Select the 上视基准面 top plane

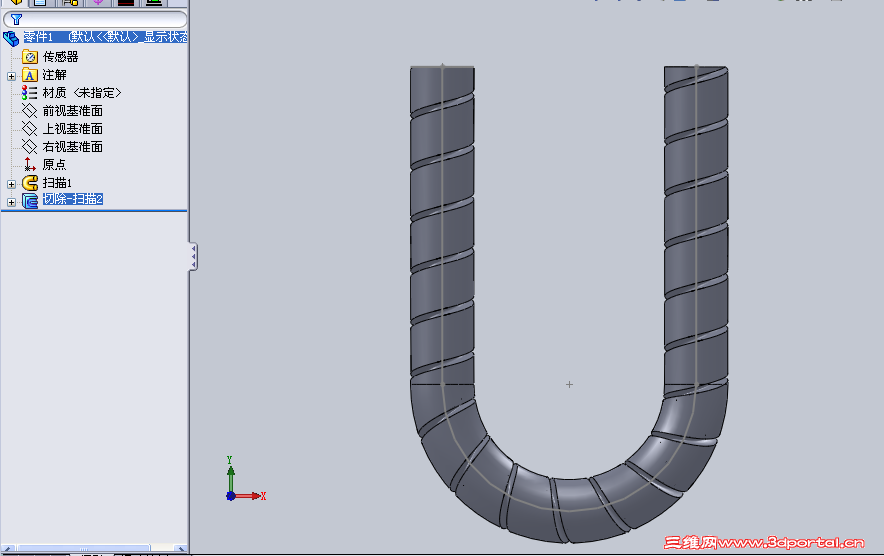[73, 129]
